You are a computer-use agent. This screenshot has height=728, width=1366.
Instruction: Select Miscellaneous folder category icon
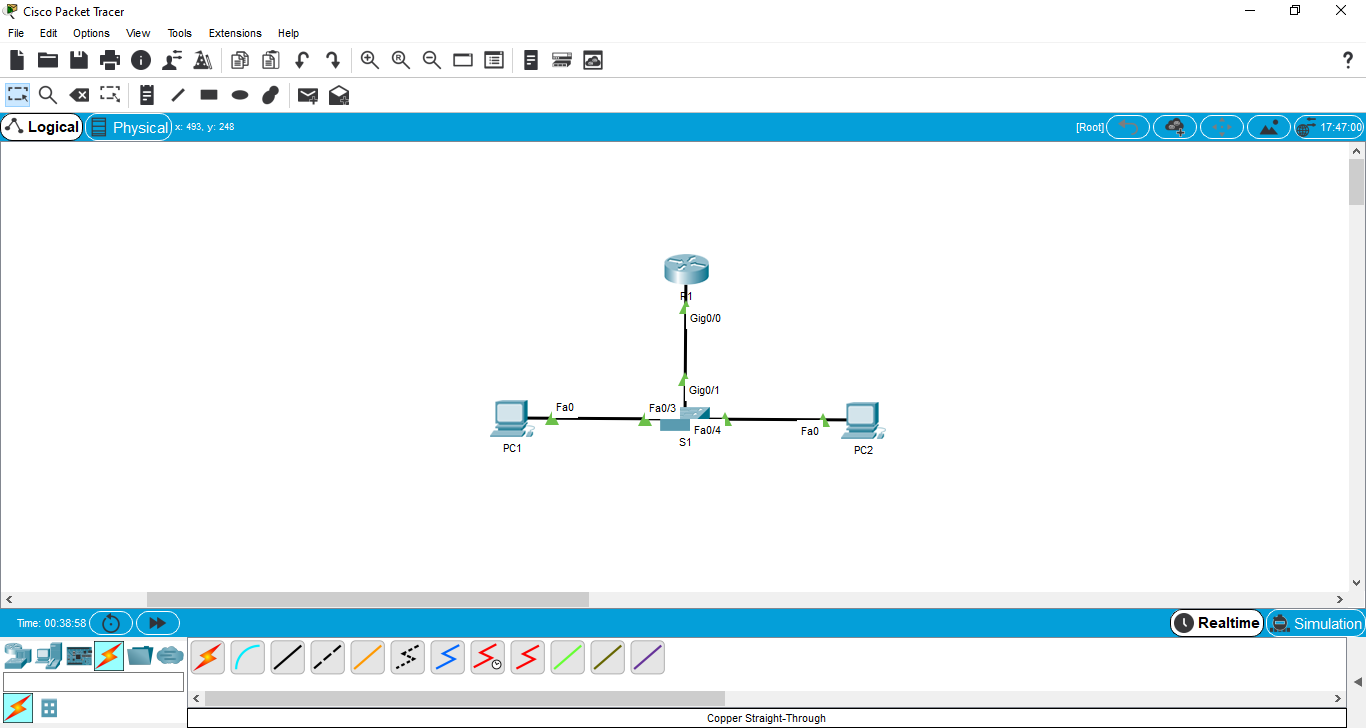click(x=140, y=656)
